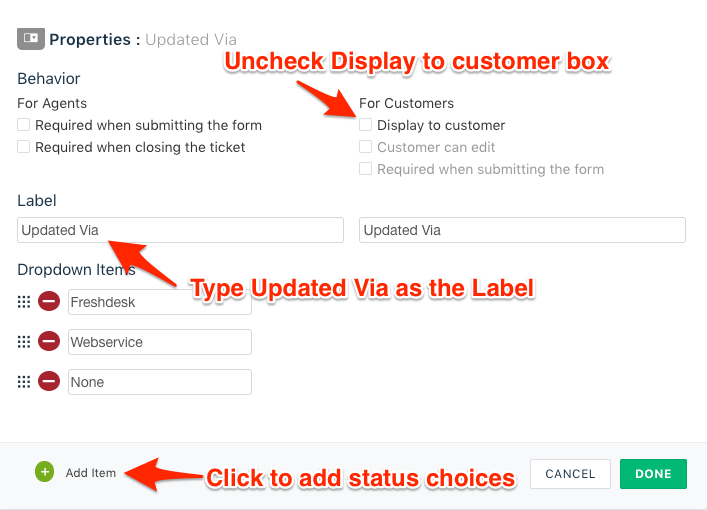Delete the None dropdown item

pyautogui.click(x=49, y=381)
